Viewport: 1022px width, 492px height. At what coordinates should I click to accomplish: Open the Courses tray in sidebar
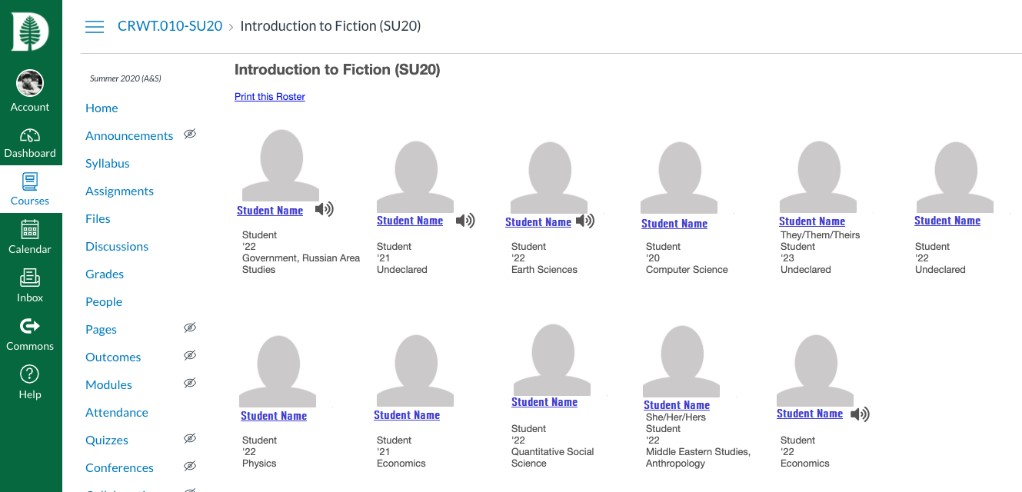[30, 186]
